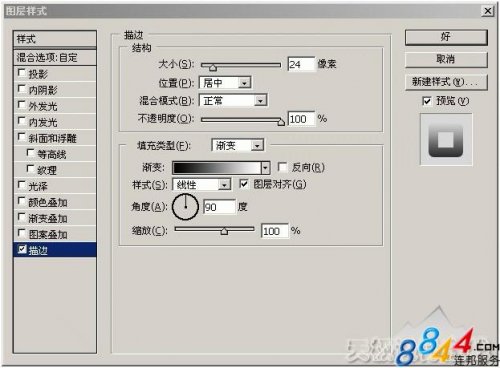This screenshot has width=500, height=368.
Task: Confirm with the 好 OK button
Action: click(x=446, y=37)
